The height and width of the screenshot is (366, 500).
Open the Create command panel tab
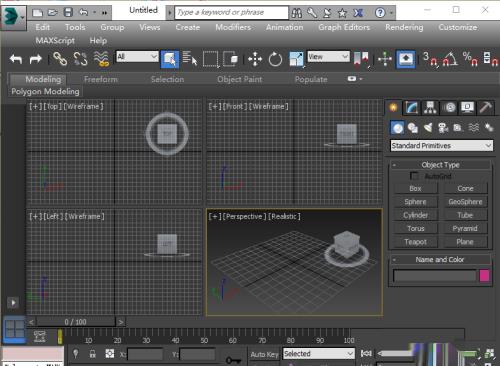click(x=393, y=107)
